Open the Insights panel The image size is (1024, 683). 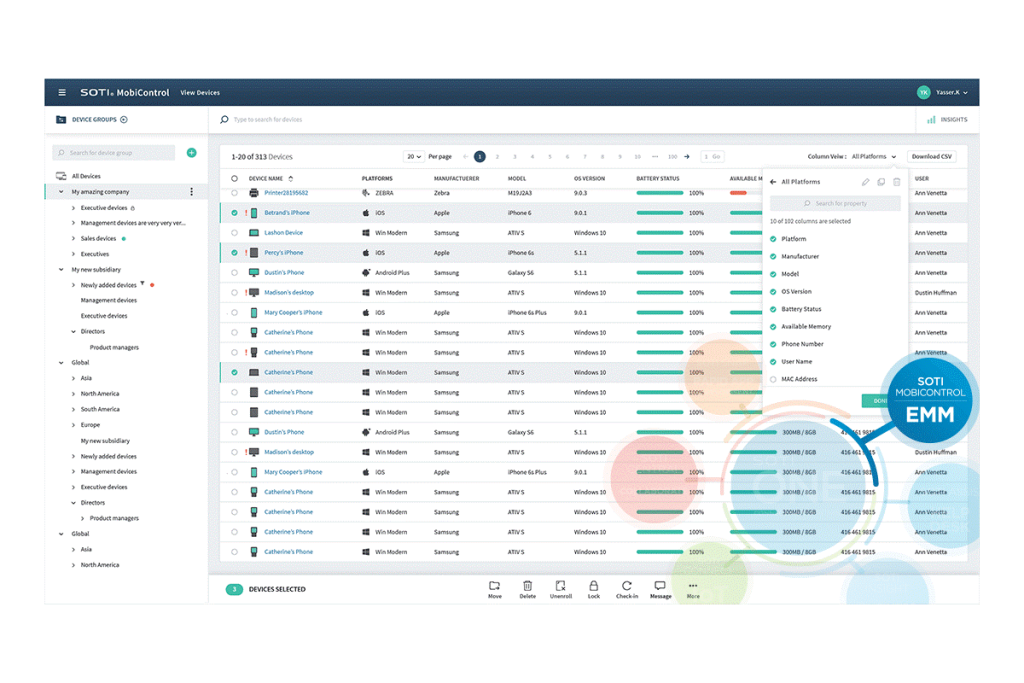click(x=947, y=119)
